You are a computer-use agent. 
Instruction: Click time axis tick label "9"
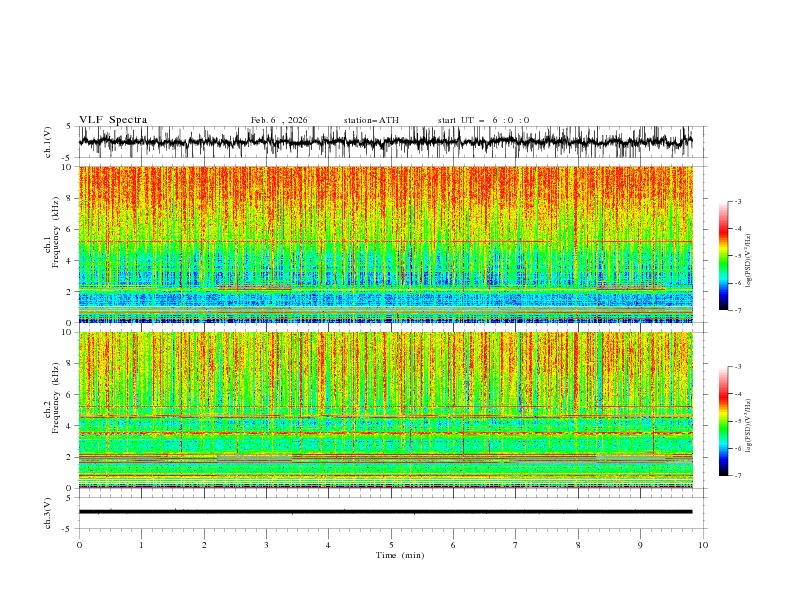tap(640, 545)
